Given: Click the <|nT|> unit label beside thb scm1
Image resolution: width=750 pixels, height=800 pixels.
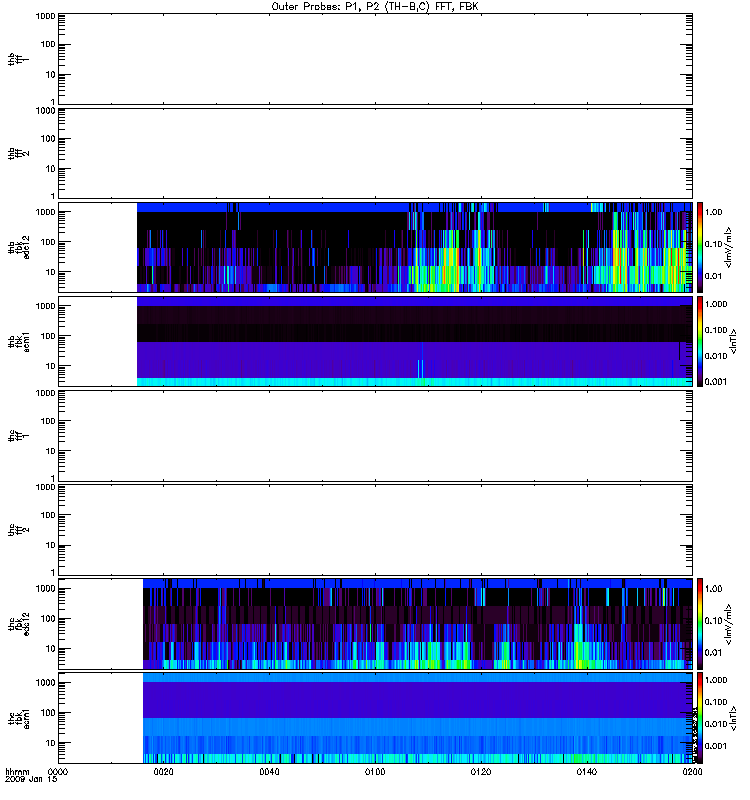Looking at the screenshot, I should (x=733, y=341).
